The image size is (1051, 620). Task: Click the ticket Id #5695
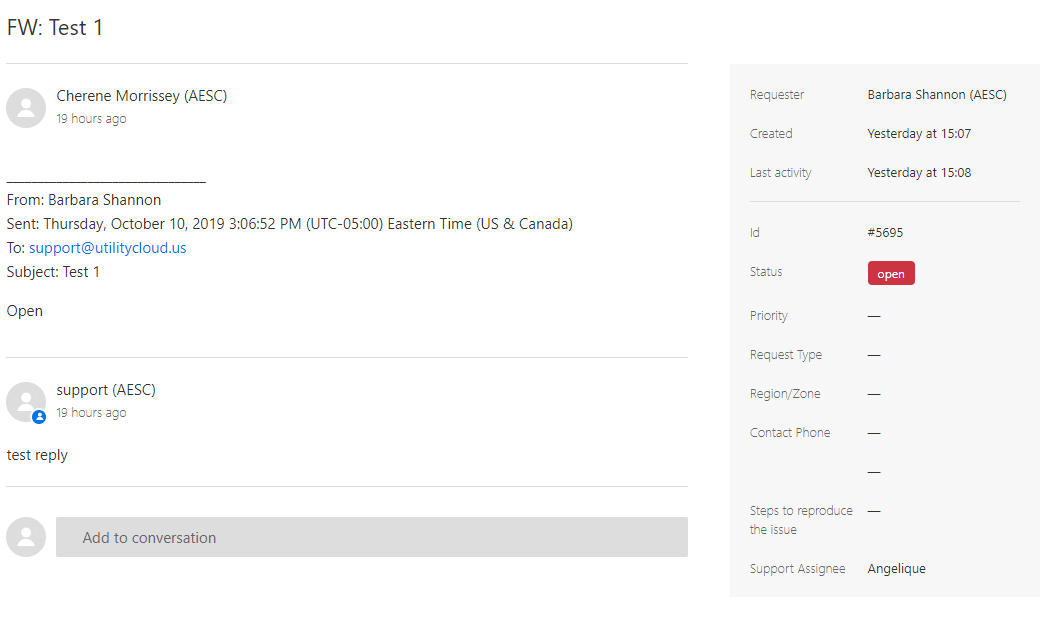click(x=885, y=233)
